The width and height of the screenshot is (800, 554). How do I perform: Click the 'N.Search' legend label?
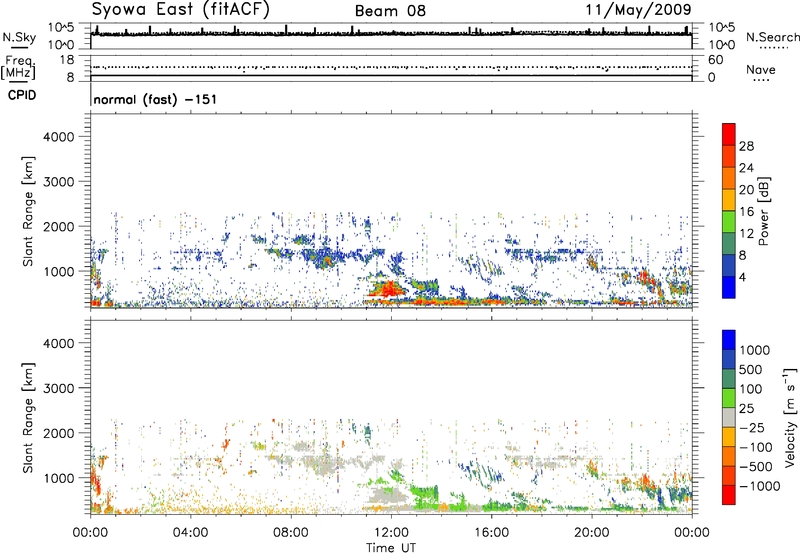(x=772, y=37)
